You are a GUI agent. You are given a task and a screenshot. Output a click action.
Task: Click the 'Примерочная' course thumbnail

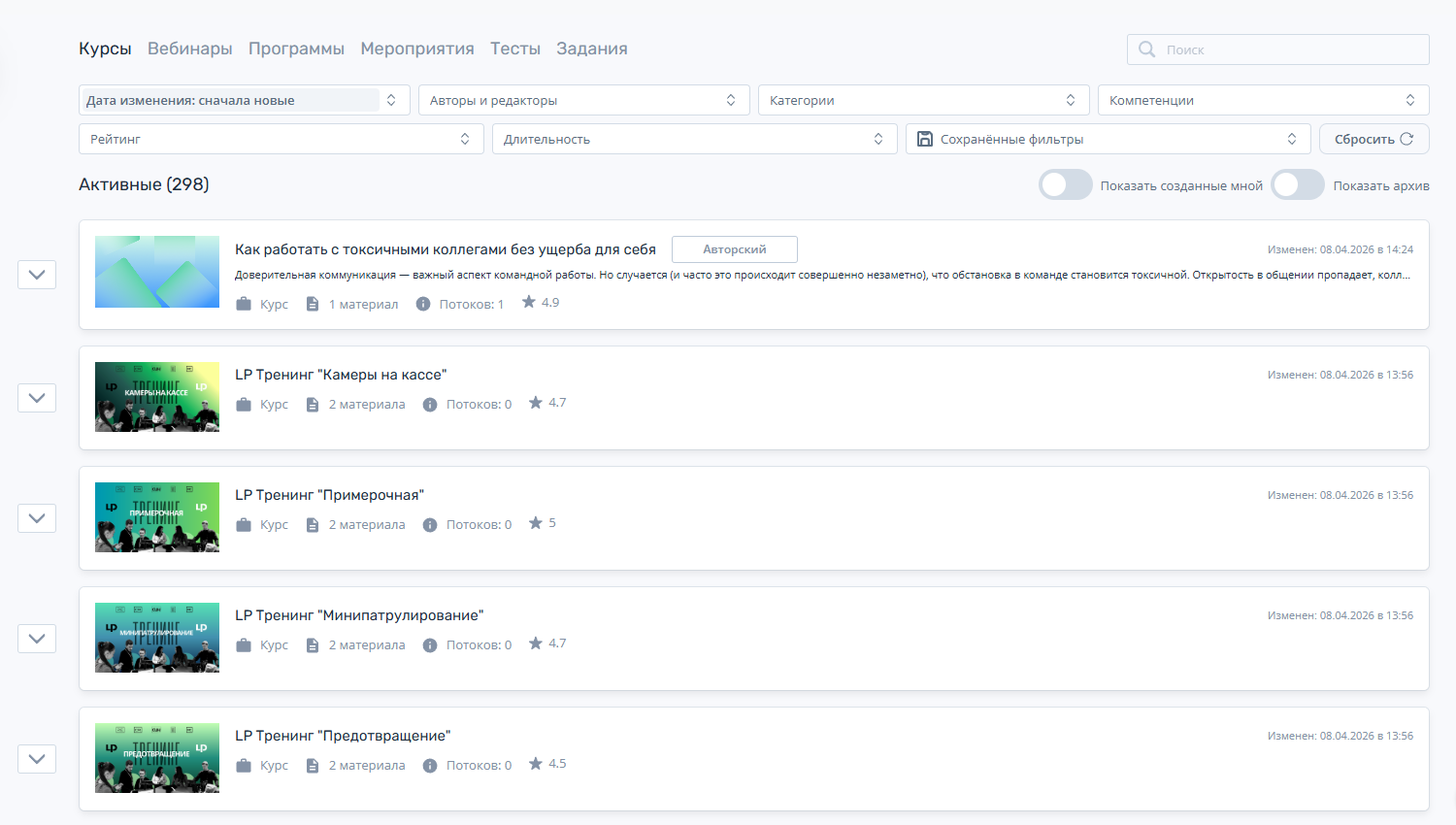(157, 517)
